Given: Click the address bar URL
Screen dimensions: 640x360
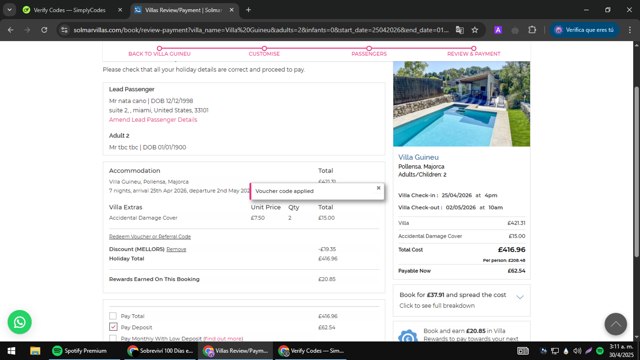Looking at the screenshot, I should click(260, 30).
